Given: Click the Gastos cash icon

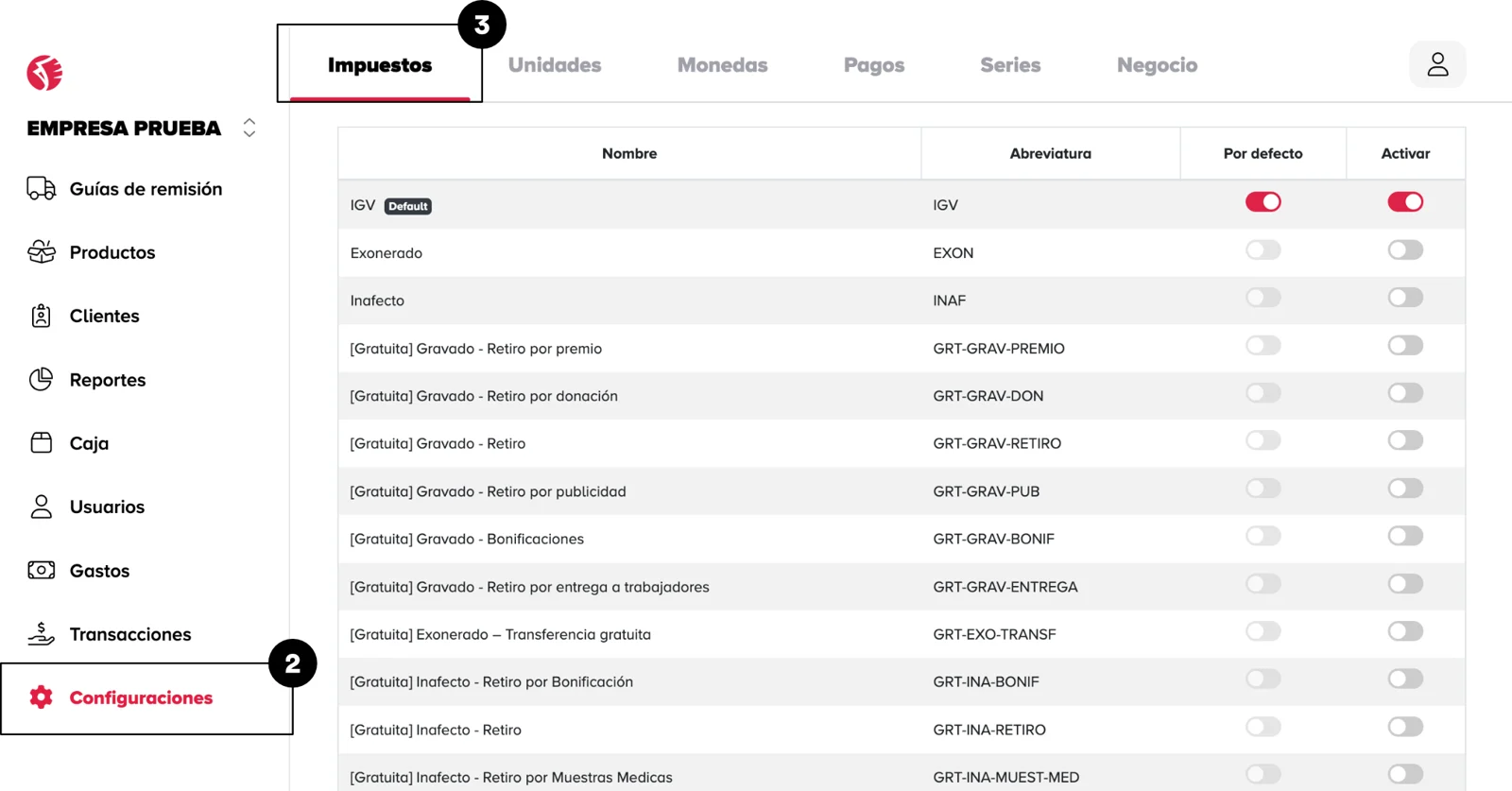Looking at the screenshot, I should tap(42, 571).
